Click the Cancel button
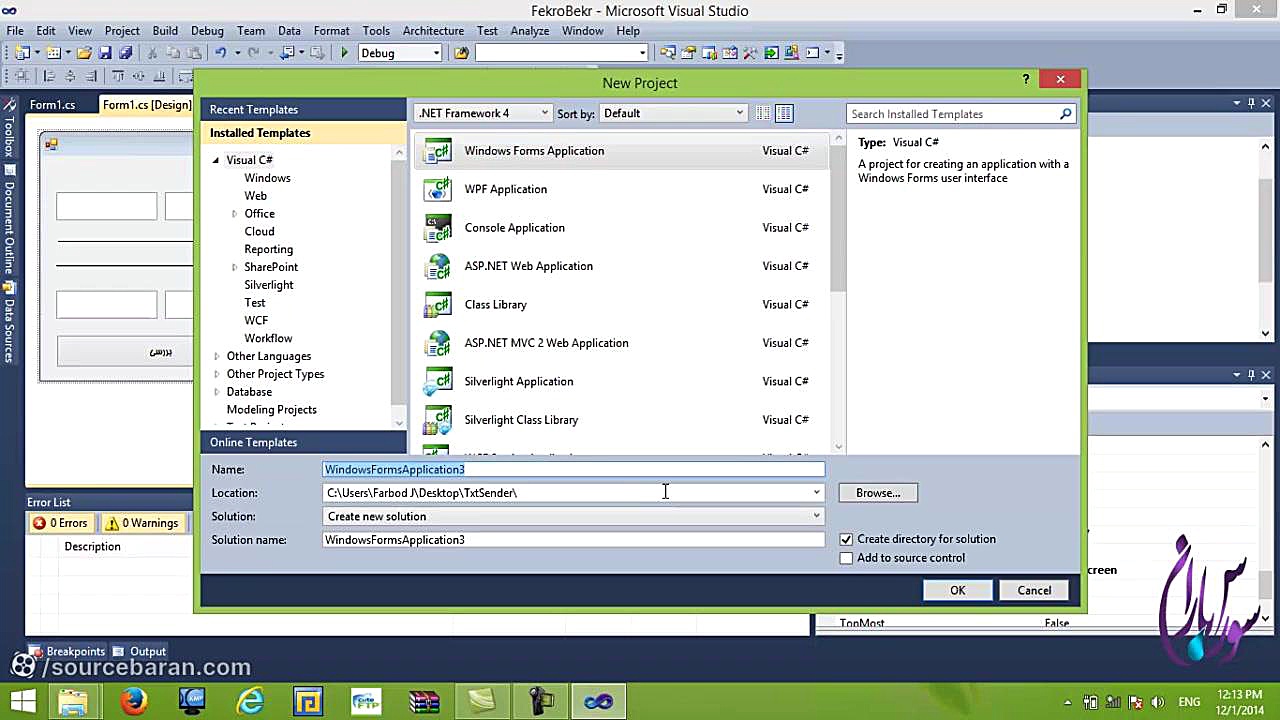The width and height of the screenshot is (1280, 720). (1034, 591)
